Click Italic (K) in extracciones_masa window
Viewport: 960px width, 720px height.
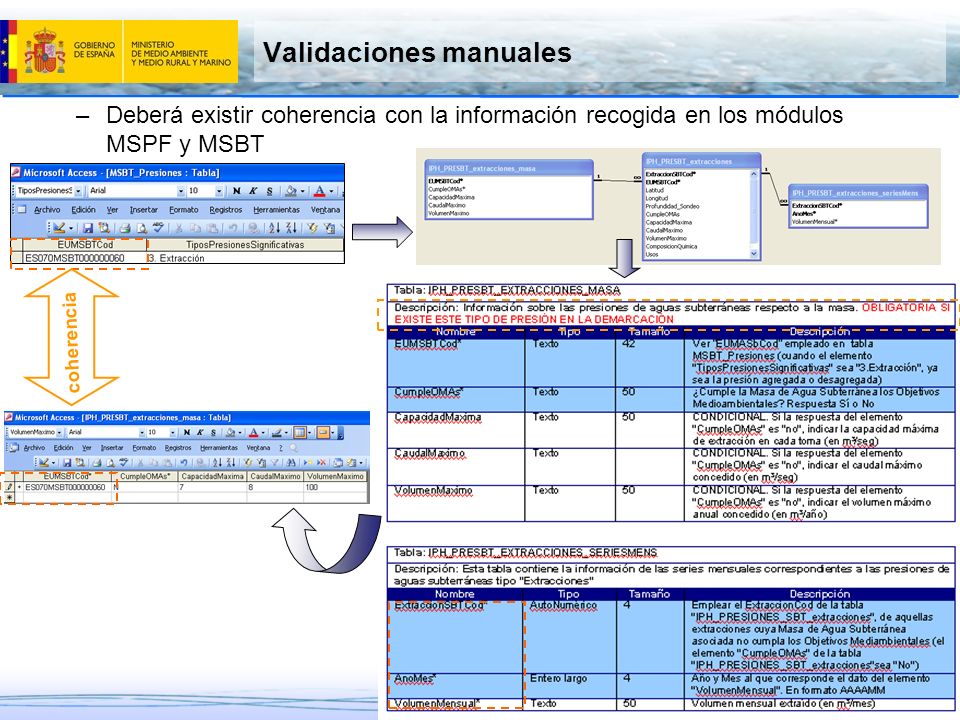(x=200, y=432)
